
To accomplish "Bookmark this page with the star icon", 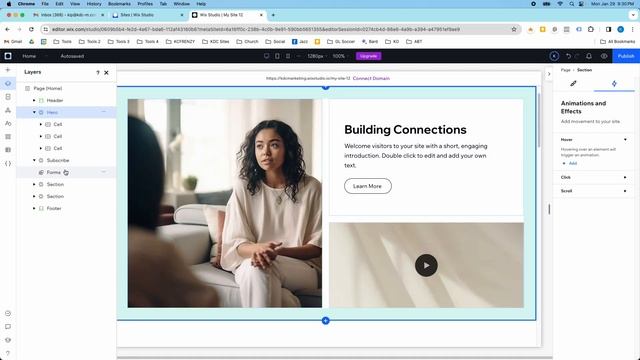I will pyautogui.click(x=514, y=29).
